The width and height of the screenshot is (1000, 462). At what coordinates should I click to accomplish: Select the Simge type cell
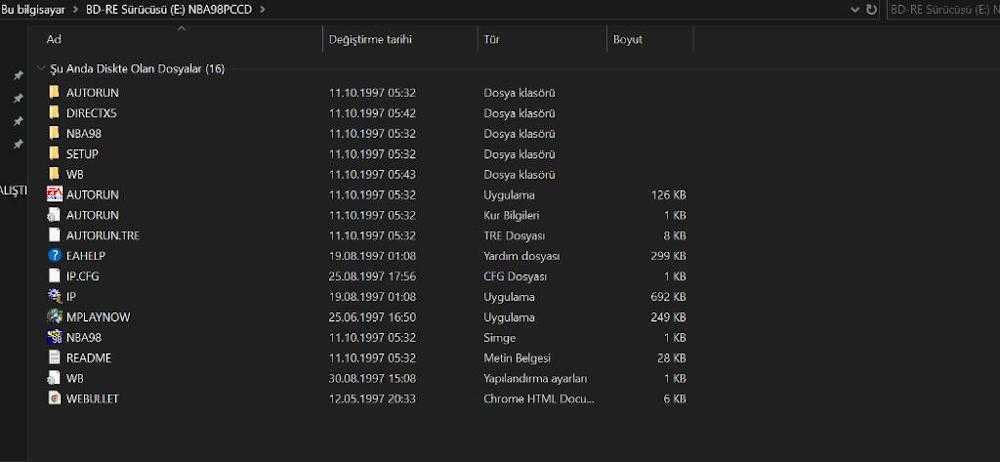point(499,338)
